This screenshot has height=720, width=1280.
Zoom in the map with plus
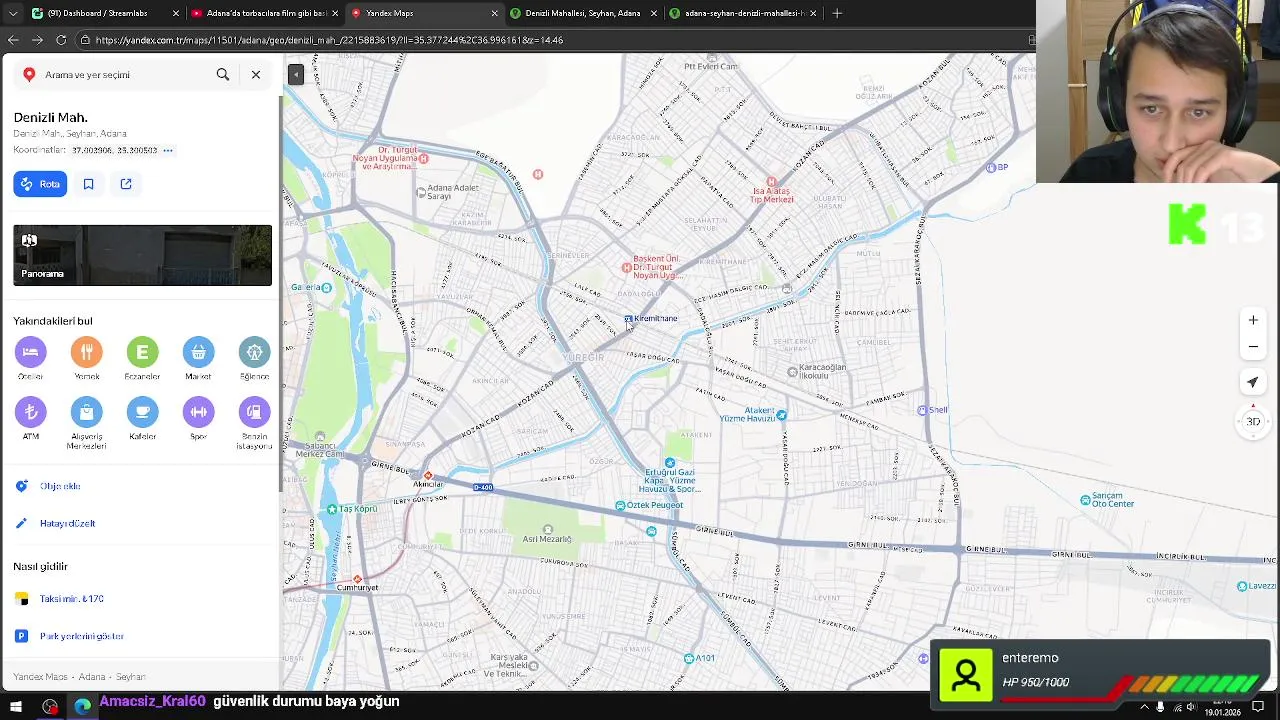pos(1253,320)
